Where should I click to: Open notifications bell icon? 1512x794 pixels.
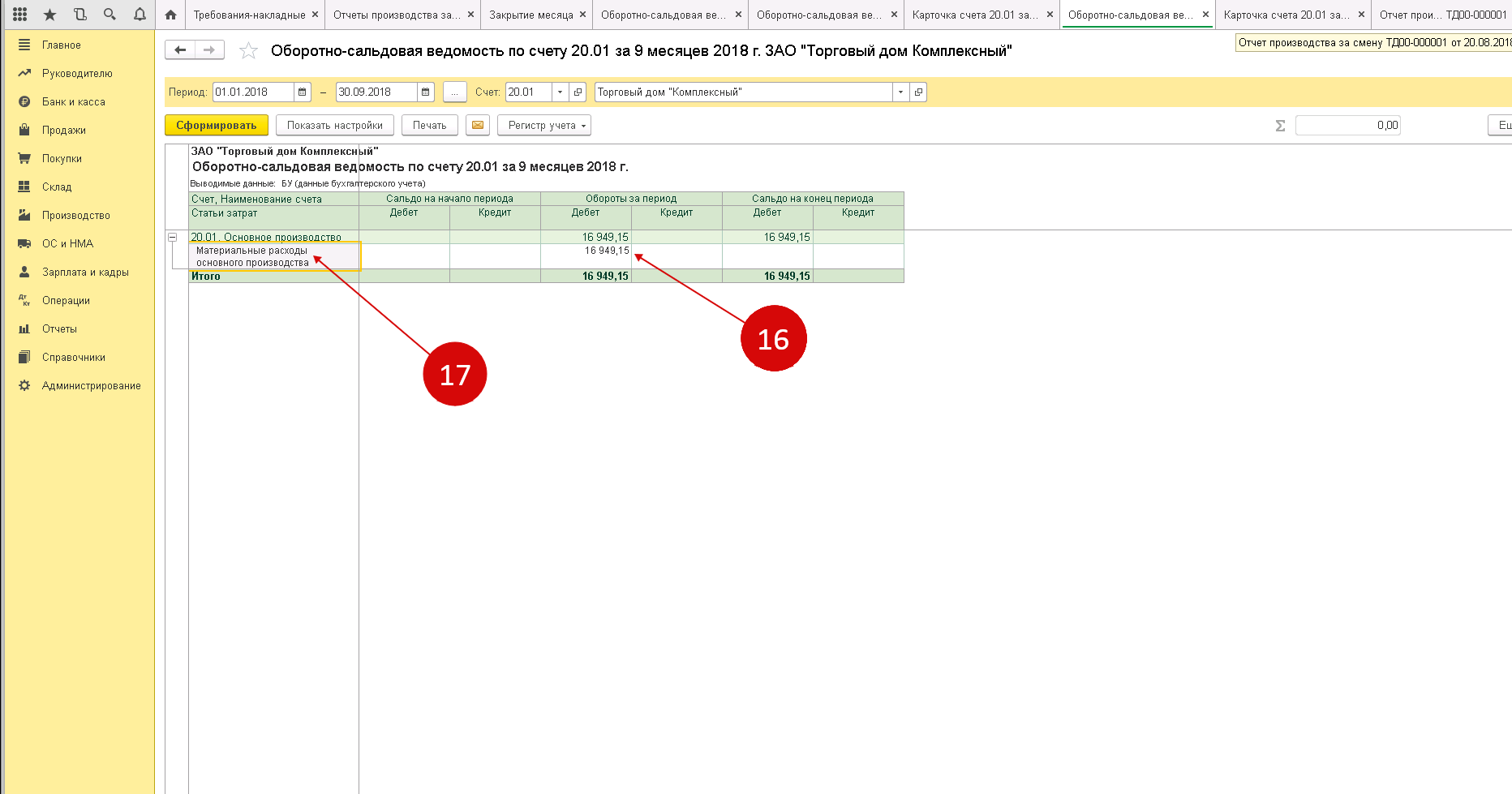(x=140, y=15)
